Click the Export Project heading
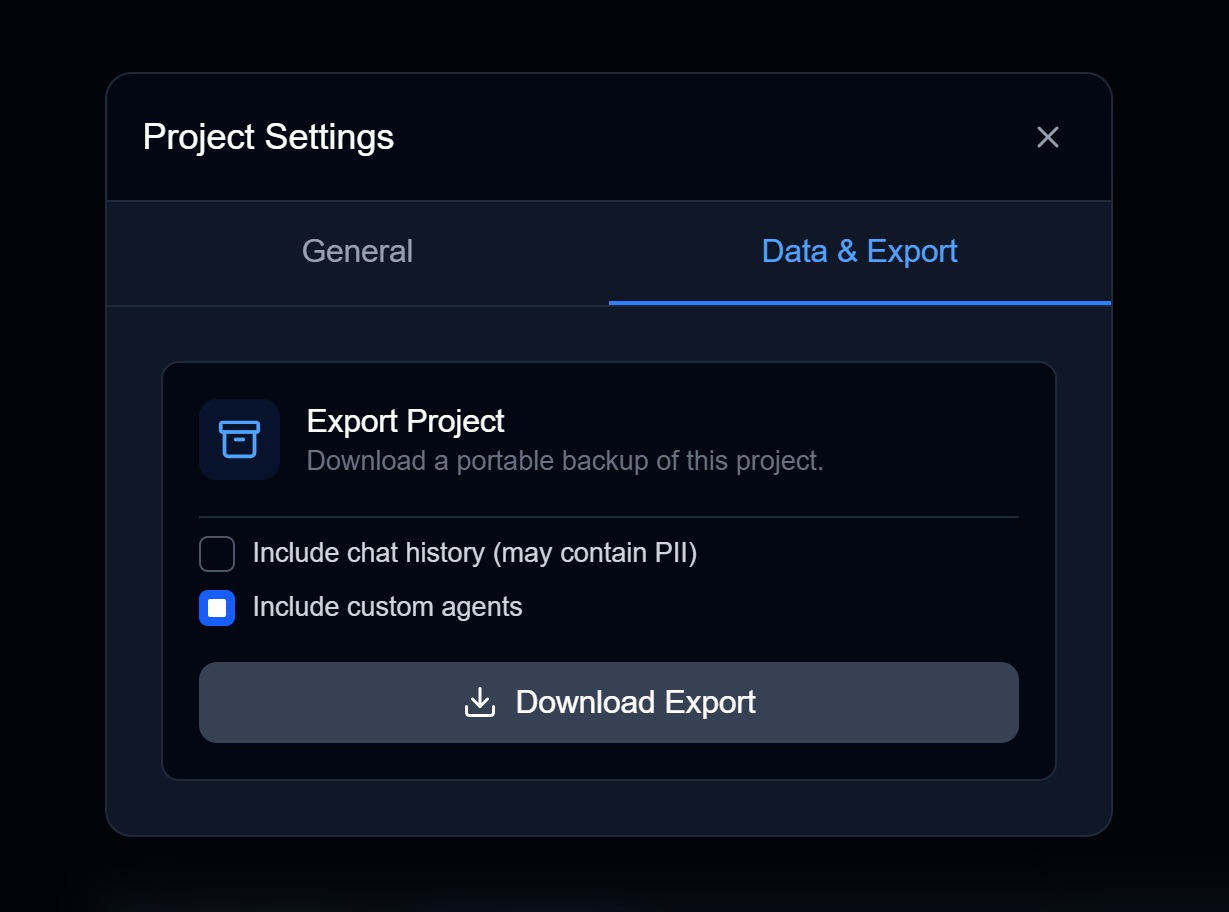 click(406, 421)
